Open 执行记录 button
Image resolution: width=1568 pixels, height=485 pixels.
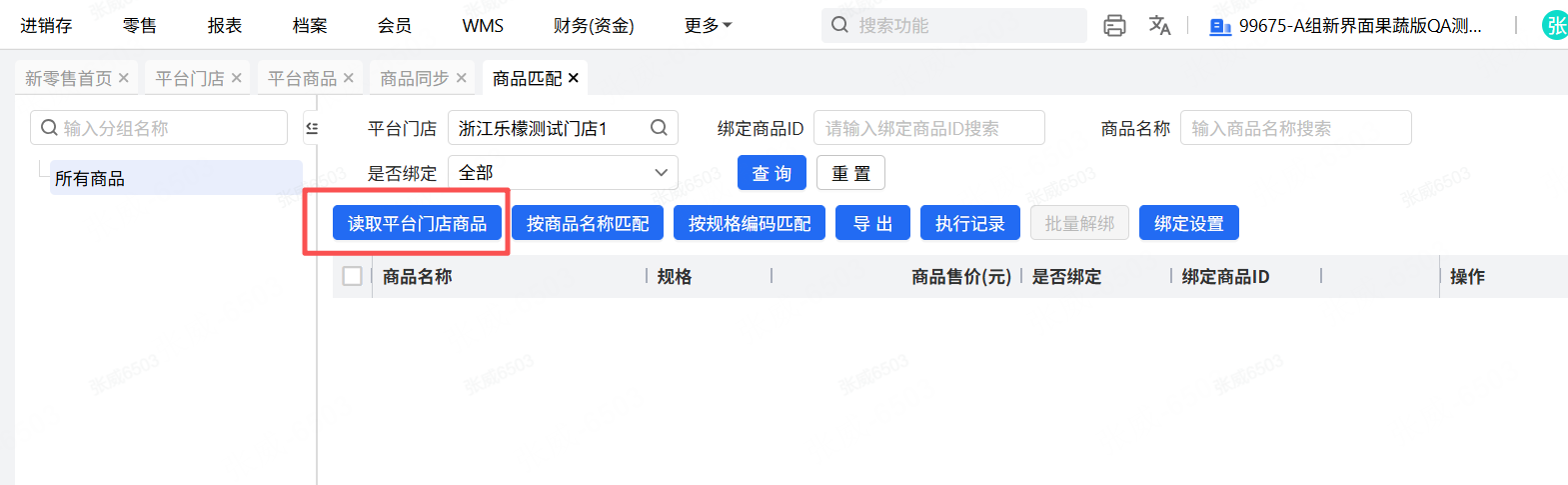point(969,223)
